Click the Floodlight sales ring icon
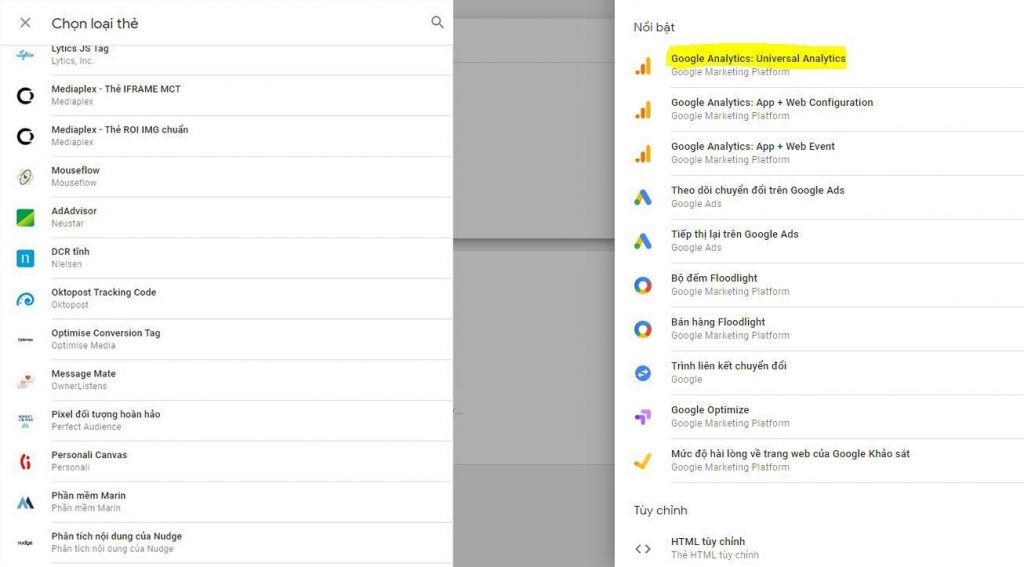 (x=643, y=329)
